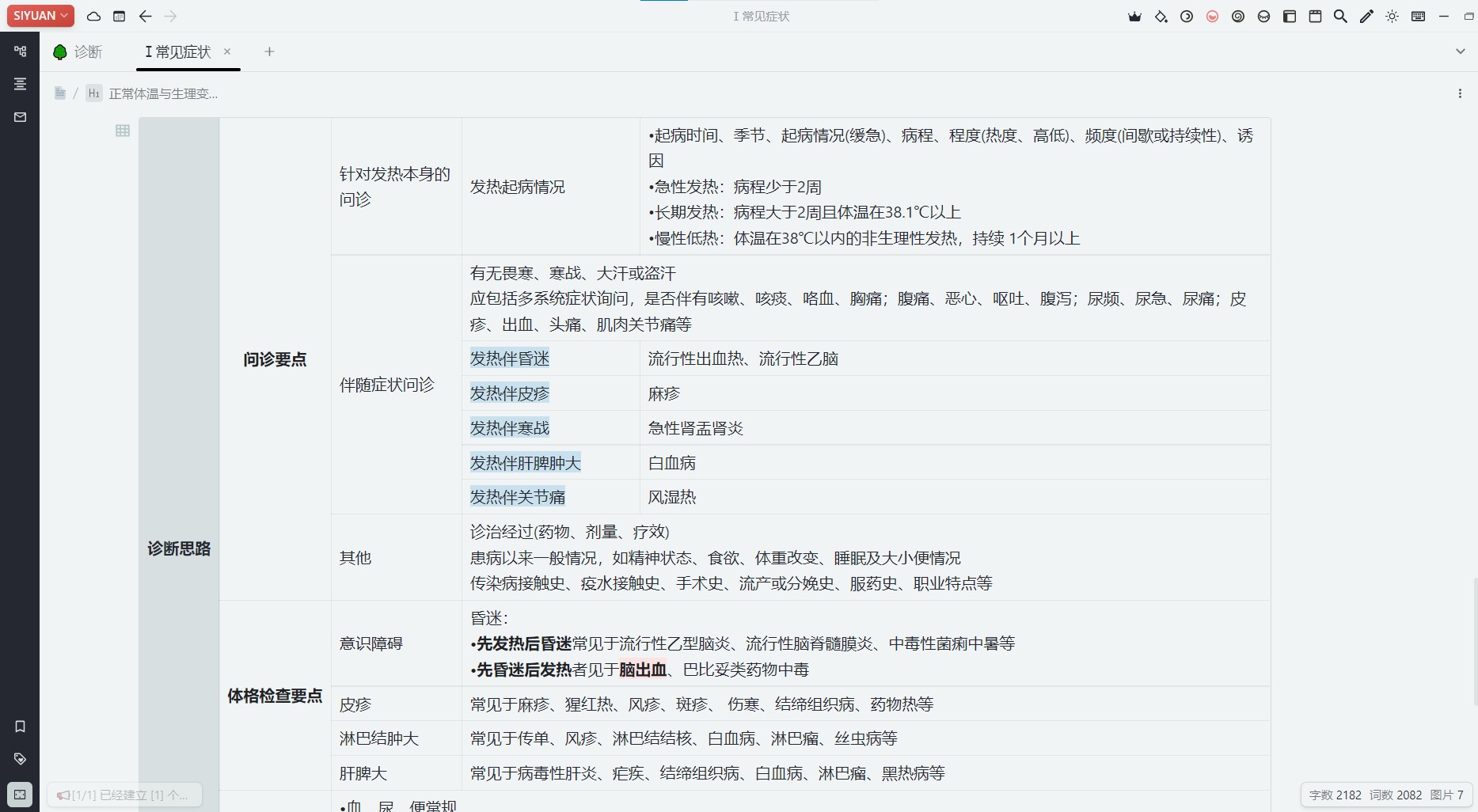This screenshot has height=812, width=1478.
Task: Open document options with three-dot menu
Action: tap(1461, 93)
